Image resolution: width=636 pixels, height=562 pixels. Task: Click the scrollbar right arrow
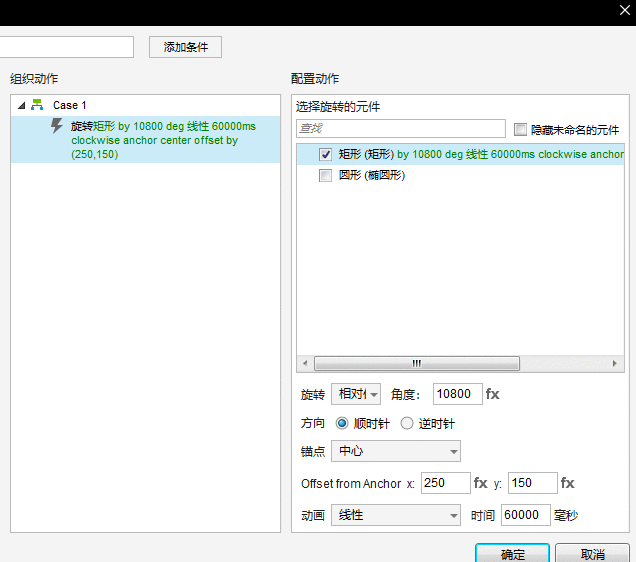(615, 363)
